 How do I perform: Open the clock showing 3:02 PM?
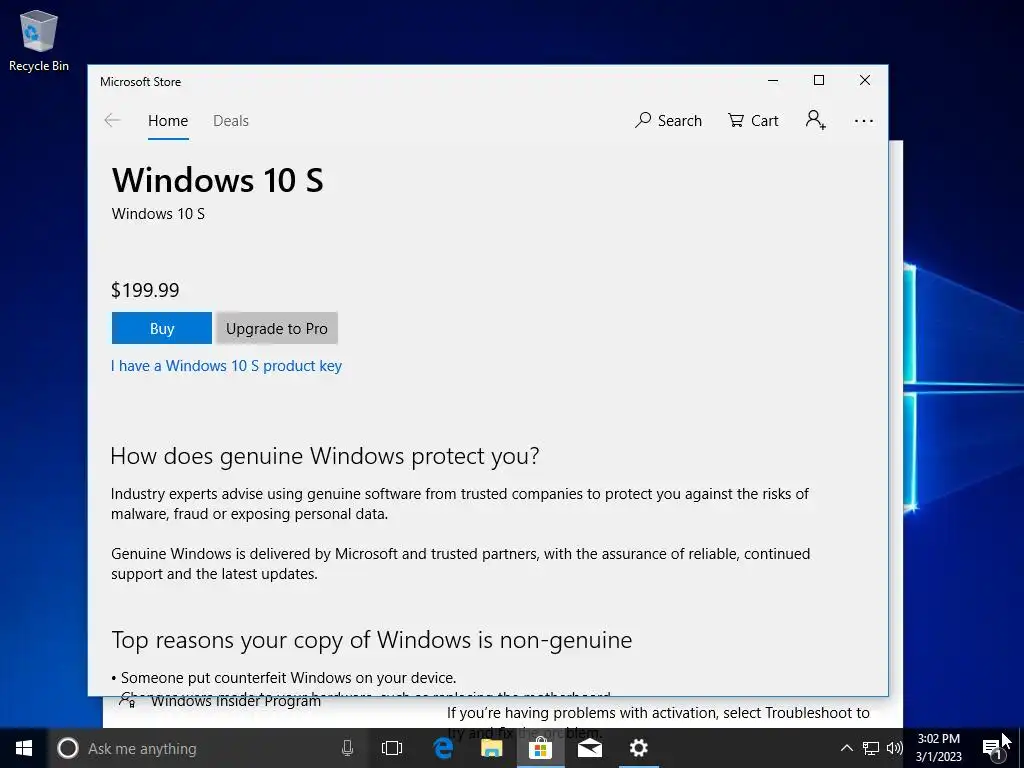tap(938, 748)
